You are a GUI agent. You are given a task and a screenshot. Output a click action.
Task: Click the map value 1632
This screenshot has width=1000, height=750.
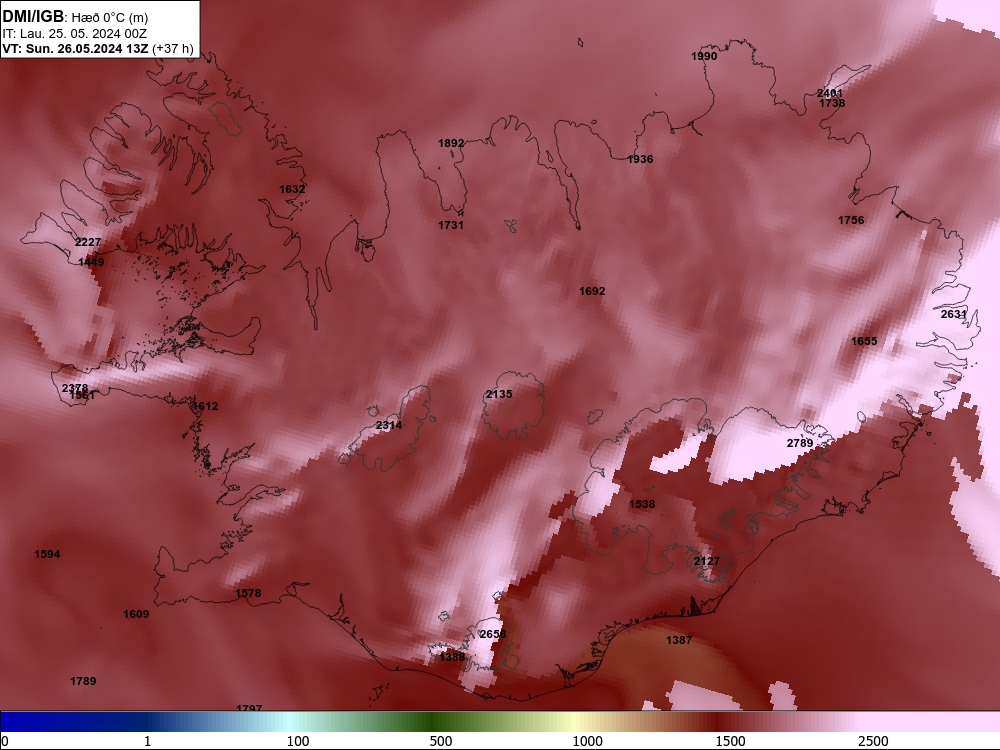coord(292,189)
